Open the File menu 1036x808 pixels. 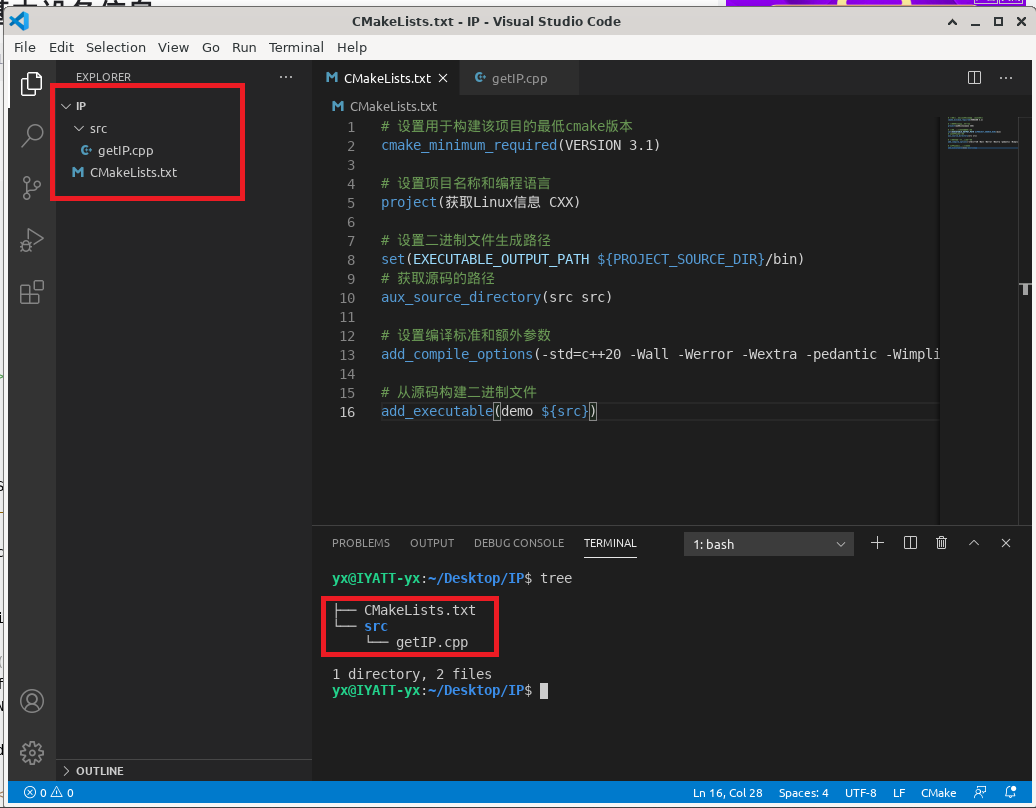pos(25,48)
